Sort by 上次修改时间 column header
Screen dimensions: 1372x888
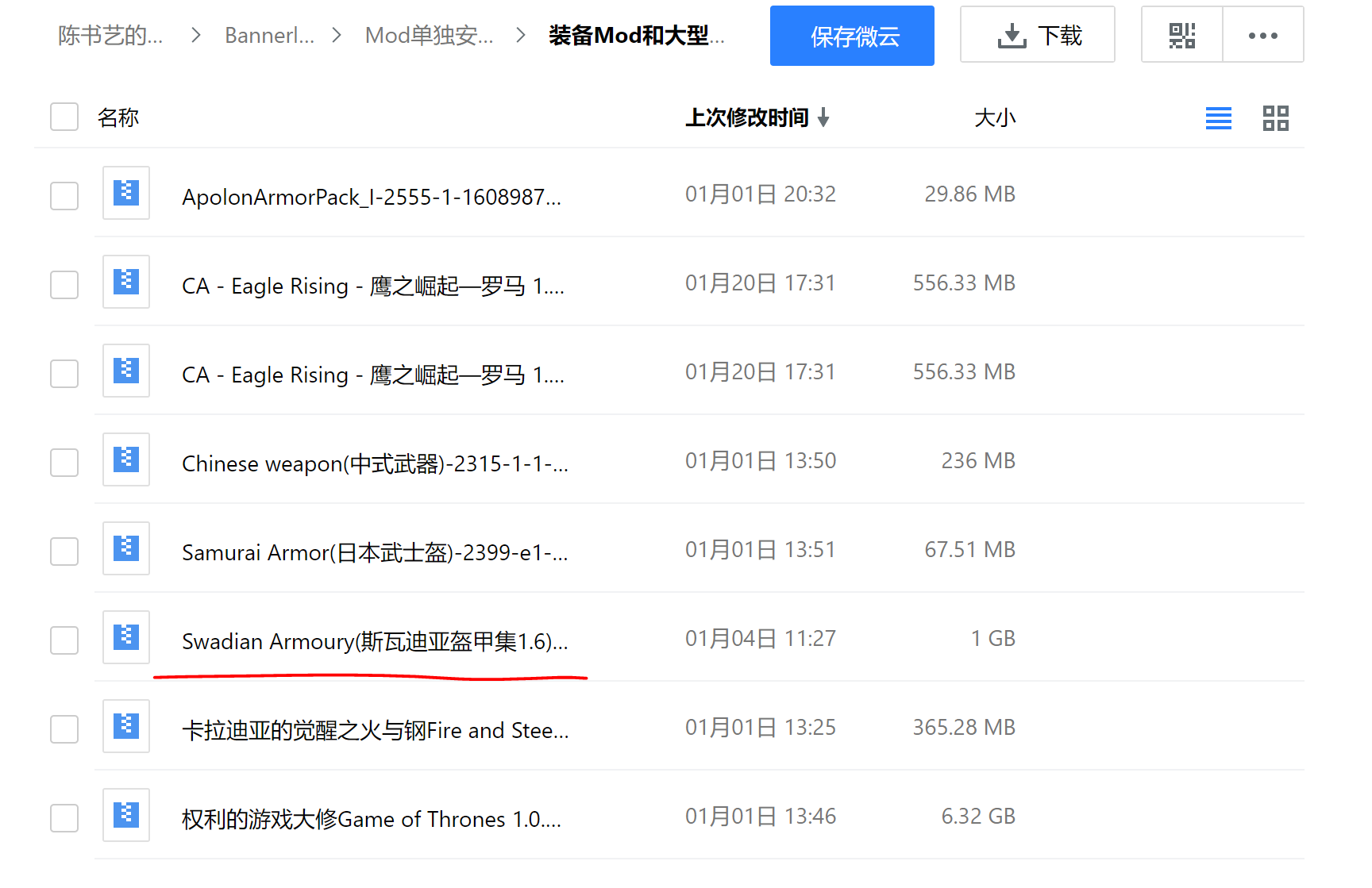(x=757, y=117)
